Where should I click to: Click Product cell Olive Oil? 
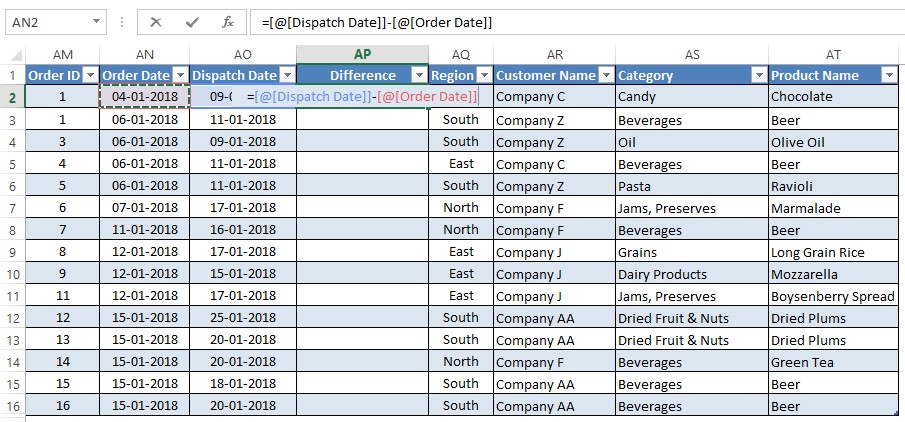pyautogui.click(x=833, y=141)
